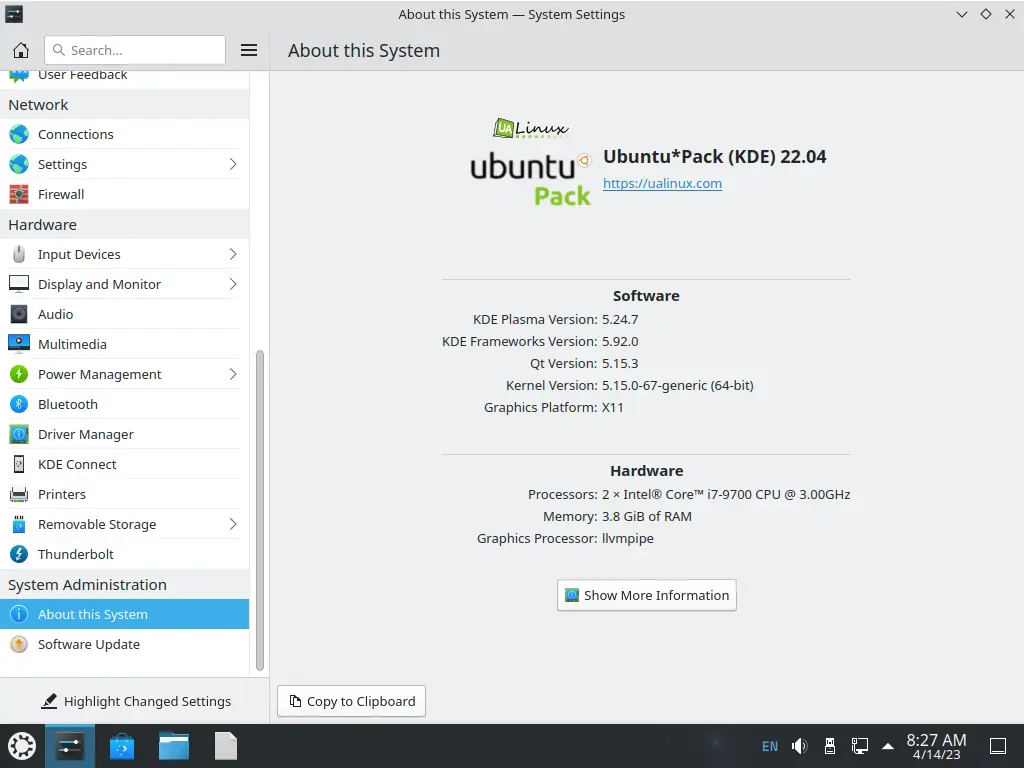Click the removable device tray icon

click(x=829, y=746)
